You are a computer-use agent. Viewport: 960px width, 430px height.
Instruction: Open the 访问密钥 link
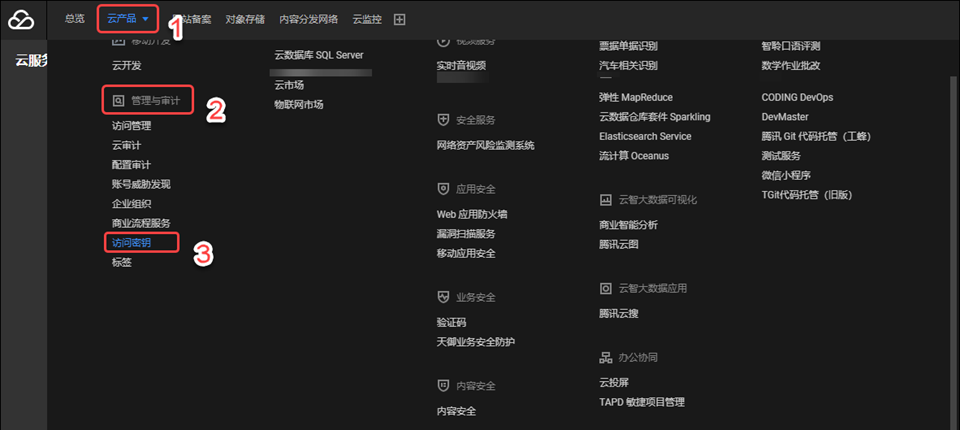(x=130, y=242)
